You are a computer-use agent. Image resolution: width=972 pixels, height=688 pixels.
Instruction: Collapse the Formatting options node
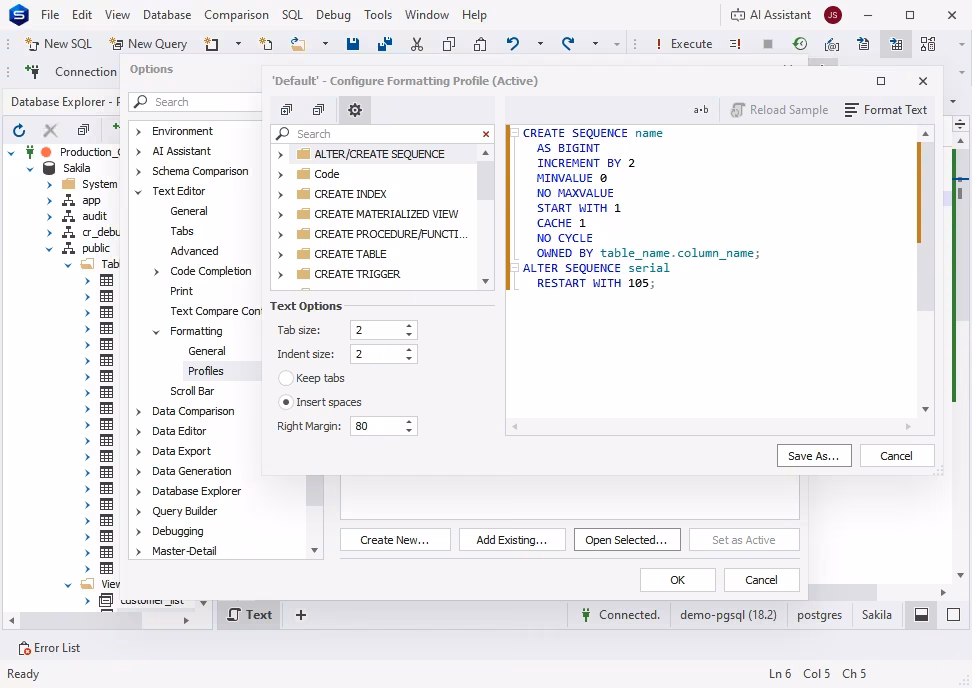(x=157, y=332)
